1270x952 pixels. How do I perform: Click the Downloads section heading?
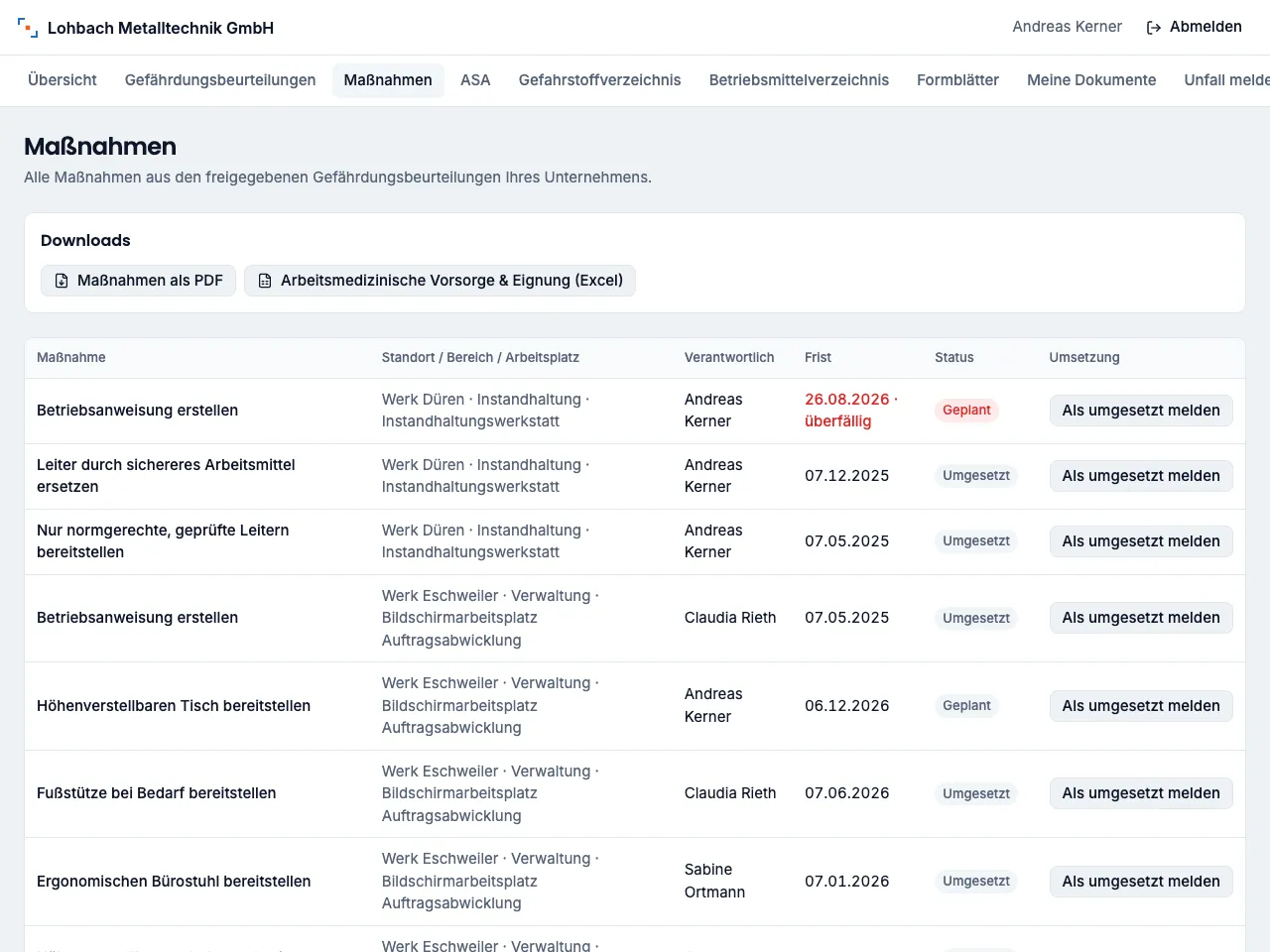85,241
